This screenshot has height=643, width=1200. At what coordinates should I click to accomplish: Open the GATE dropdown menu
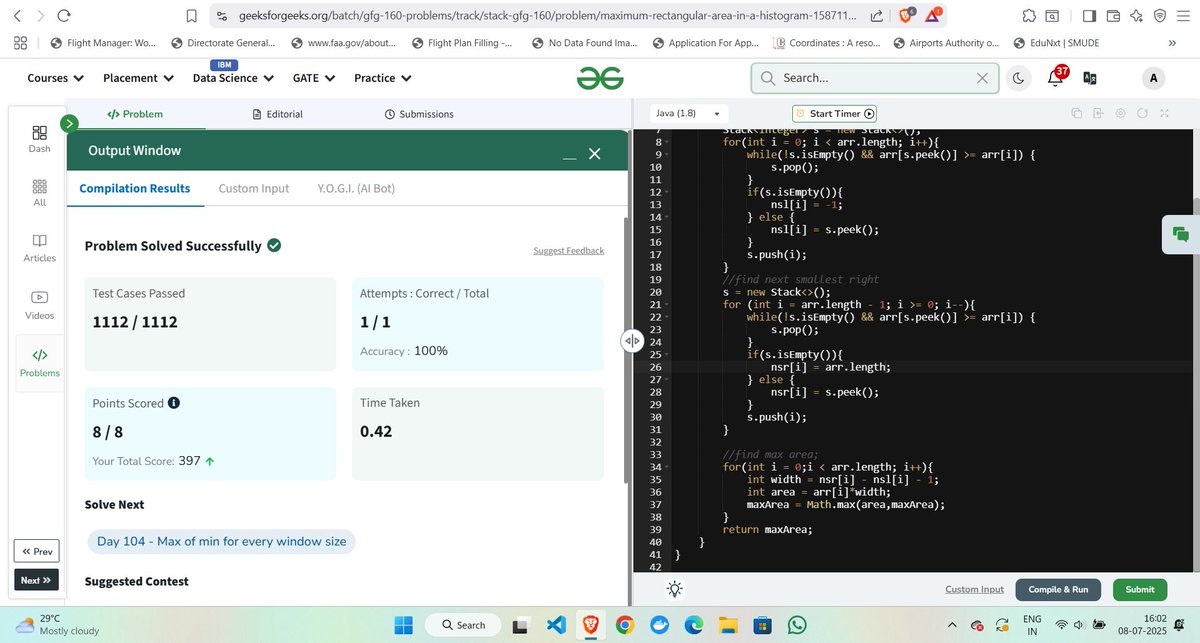point(313,78)
